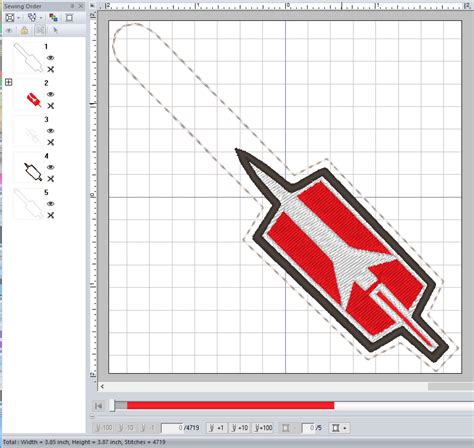
Task: Open dropdown arrow beside sewing order edit tool
Action: (41, 18)
